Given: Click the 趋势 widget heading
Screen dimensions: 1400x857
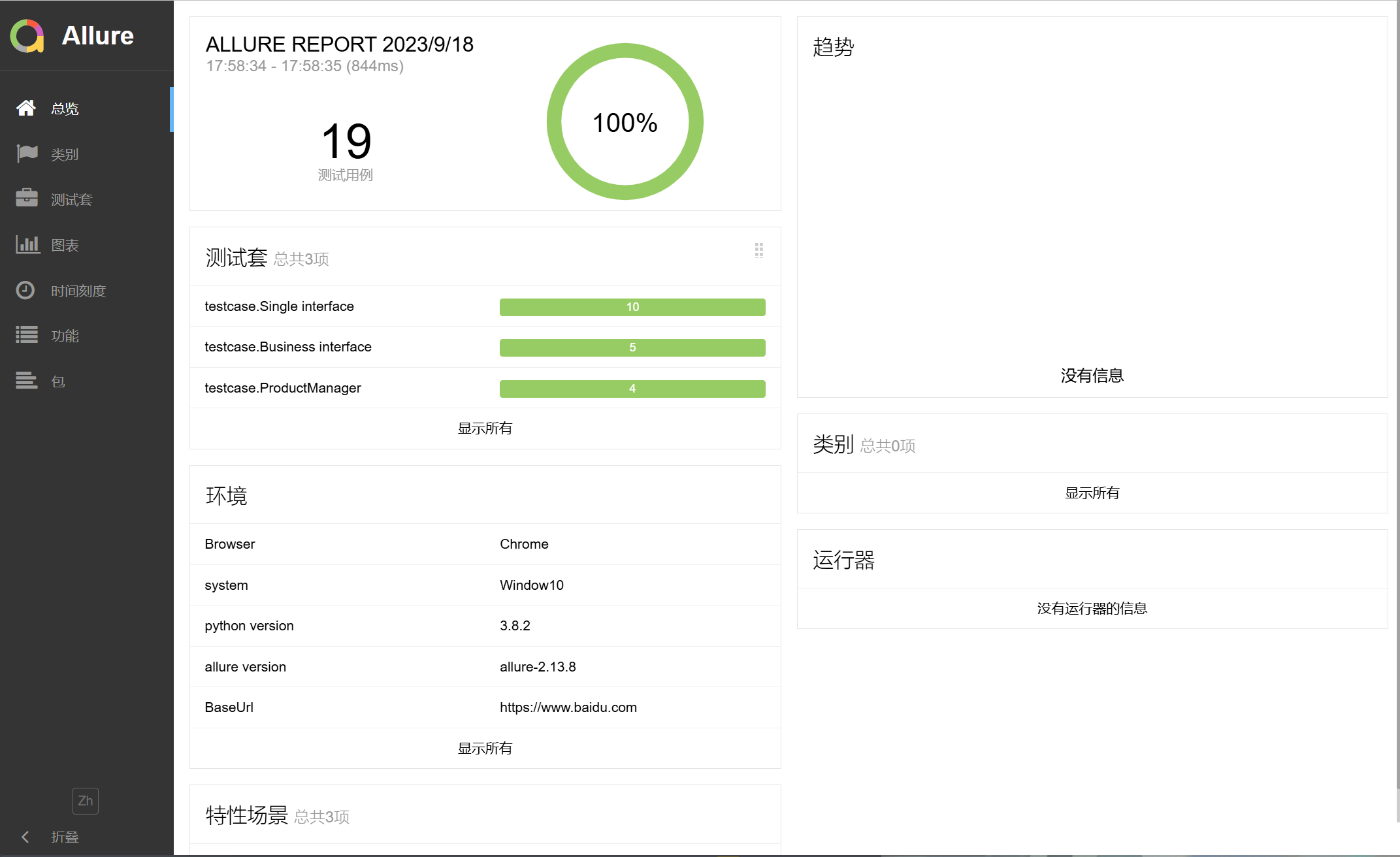Looking at the screenshot, I should [833, 47].
